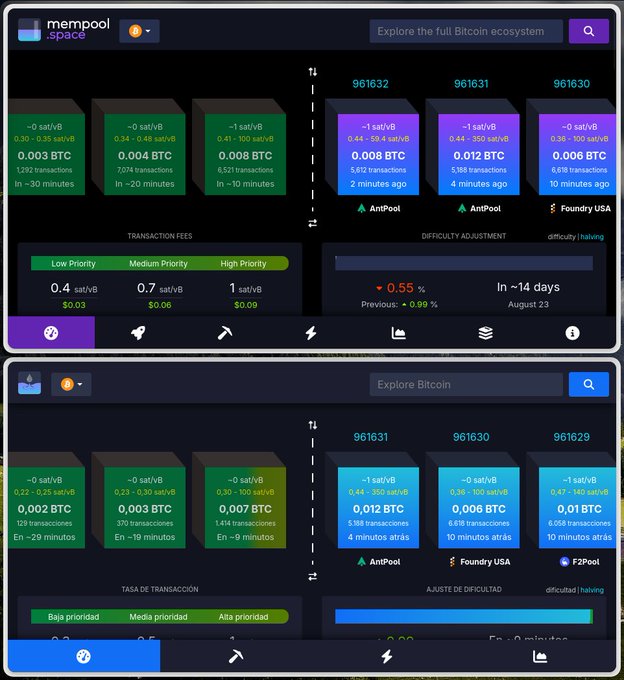This screenshot has width=624, height=680.
Task: Click the 1 sat/vB high priority fee
Action: [245, 288]
